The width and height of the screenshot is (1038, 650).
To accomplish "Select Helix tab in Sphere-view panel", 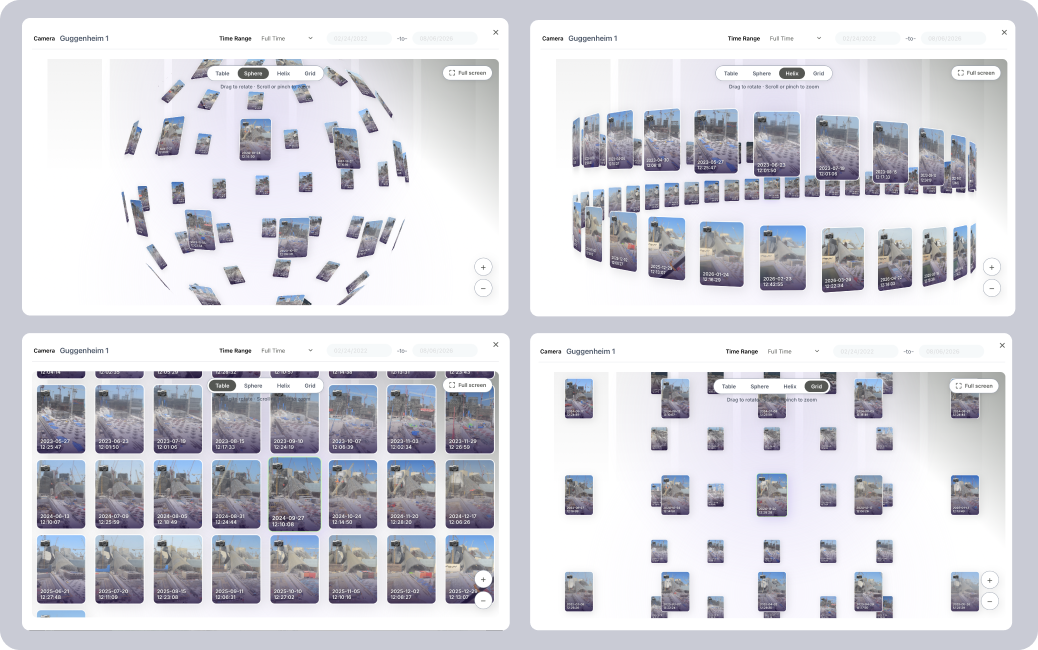I will click(283, 73).
